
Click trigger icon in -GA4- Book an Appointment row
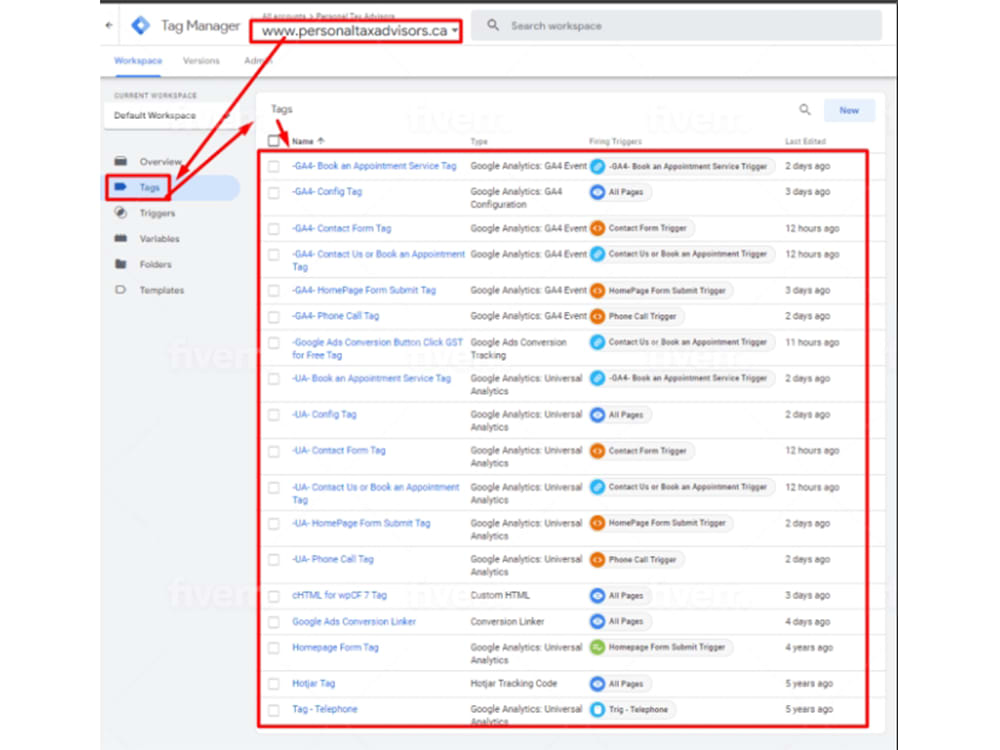(x=597, y=166)
